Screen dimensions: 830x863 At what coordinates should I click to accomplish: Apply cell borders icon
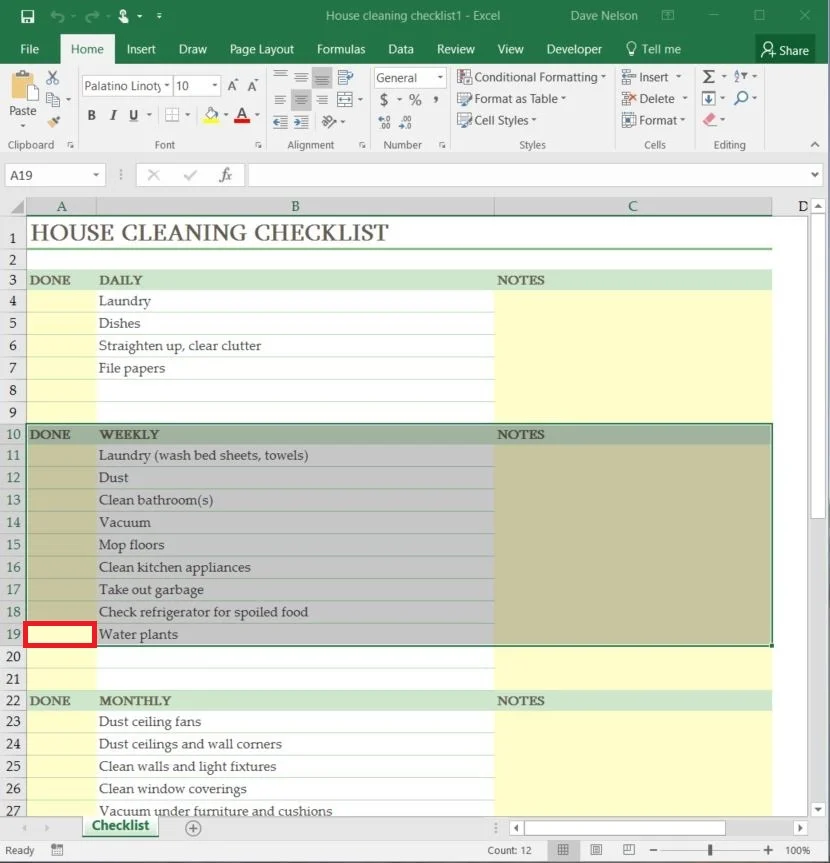coord(172,115)
